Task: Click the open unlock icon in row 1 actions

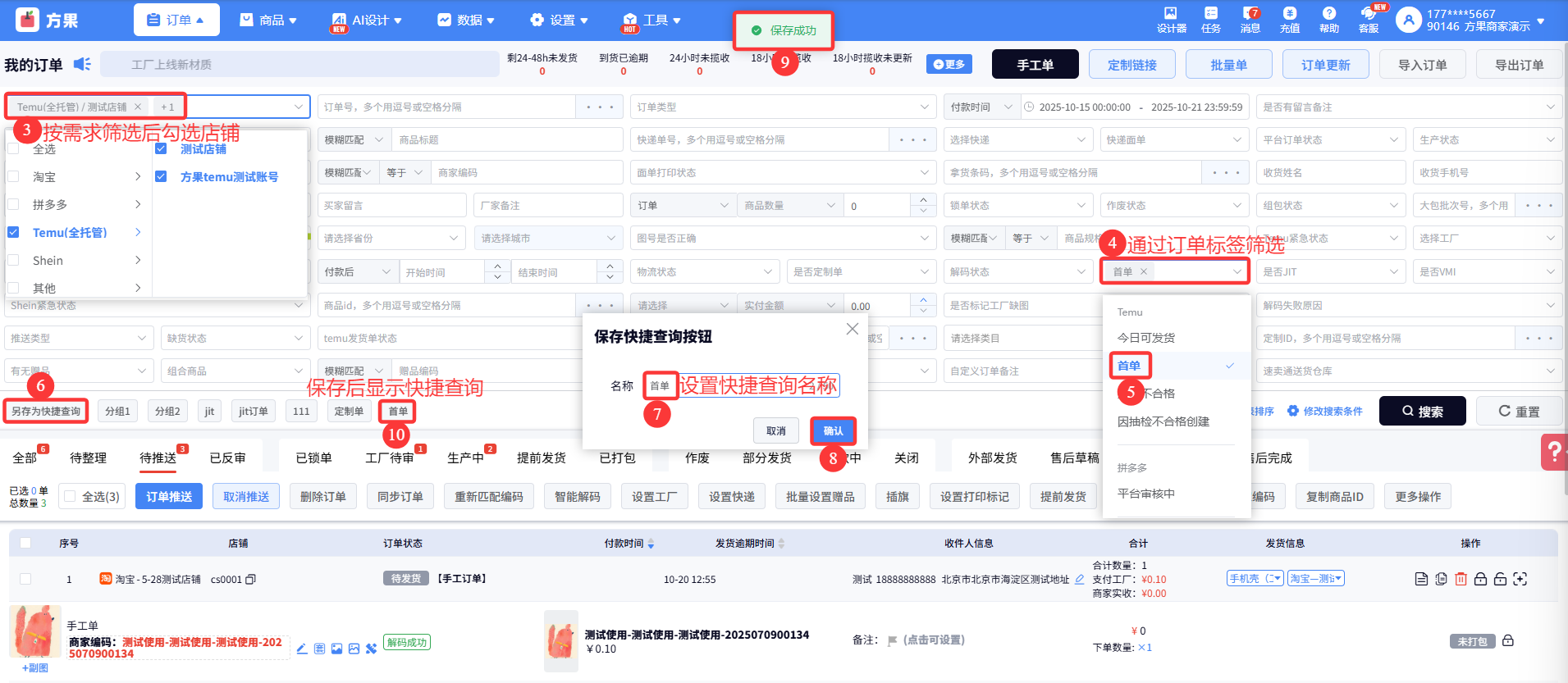Action: pyautogui.click(x=1500, y=579)
